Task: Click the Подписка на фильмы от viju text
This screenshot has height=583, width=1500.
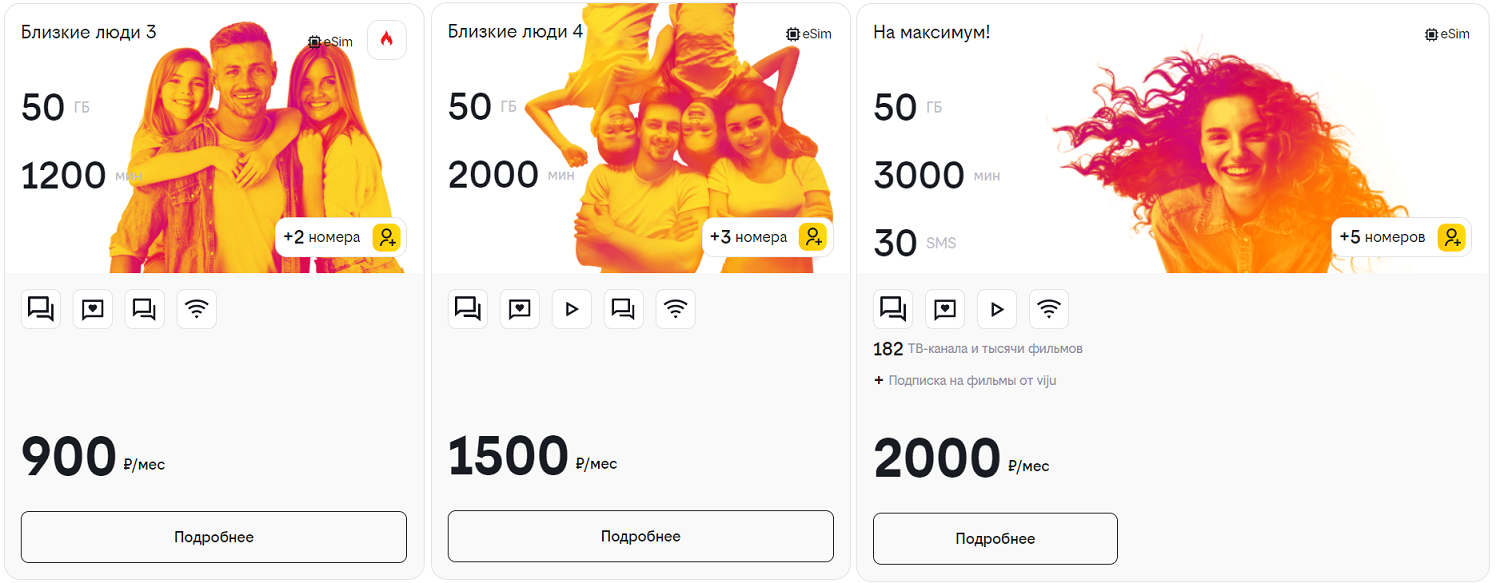Action: pyautogui.click(x=972, y=381)
